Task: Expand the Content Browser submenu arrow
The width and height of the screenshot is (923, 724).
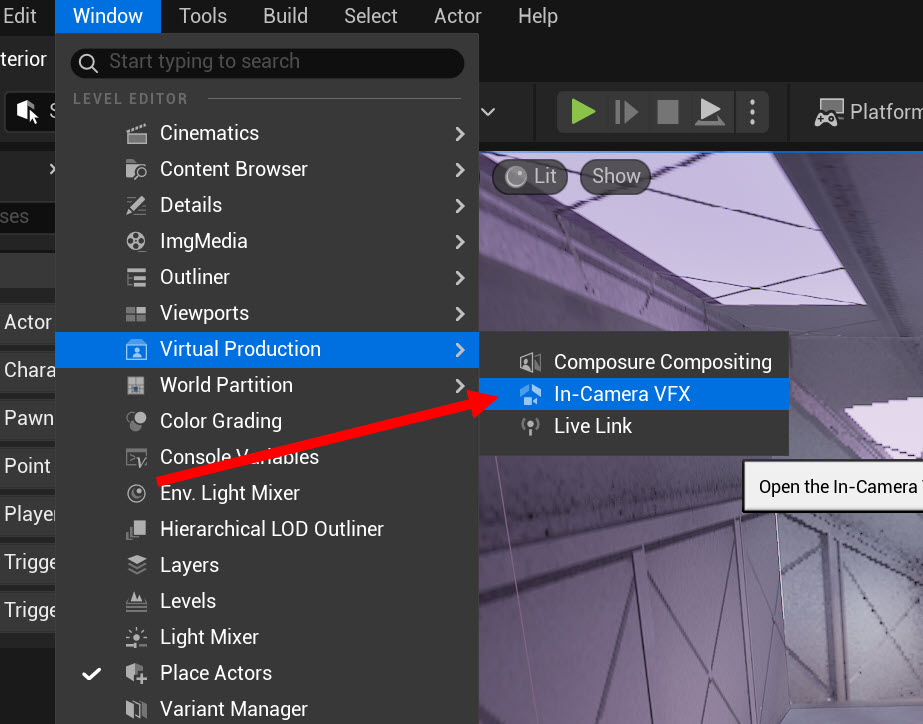Action: (460, 170)
